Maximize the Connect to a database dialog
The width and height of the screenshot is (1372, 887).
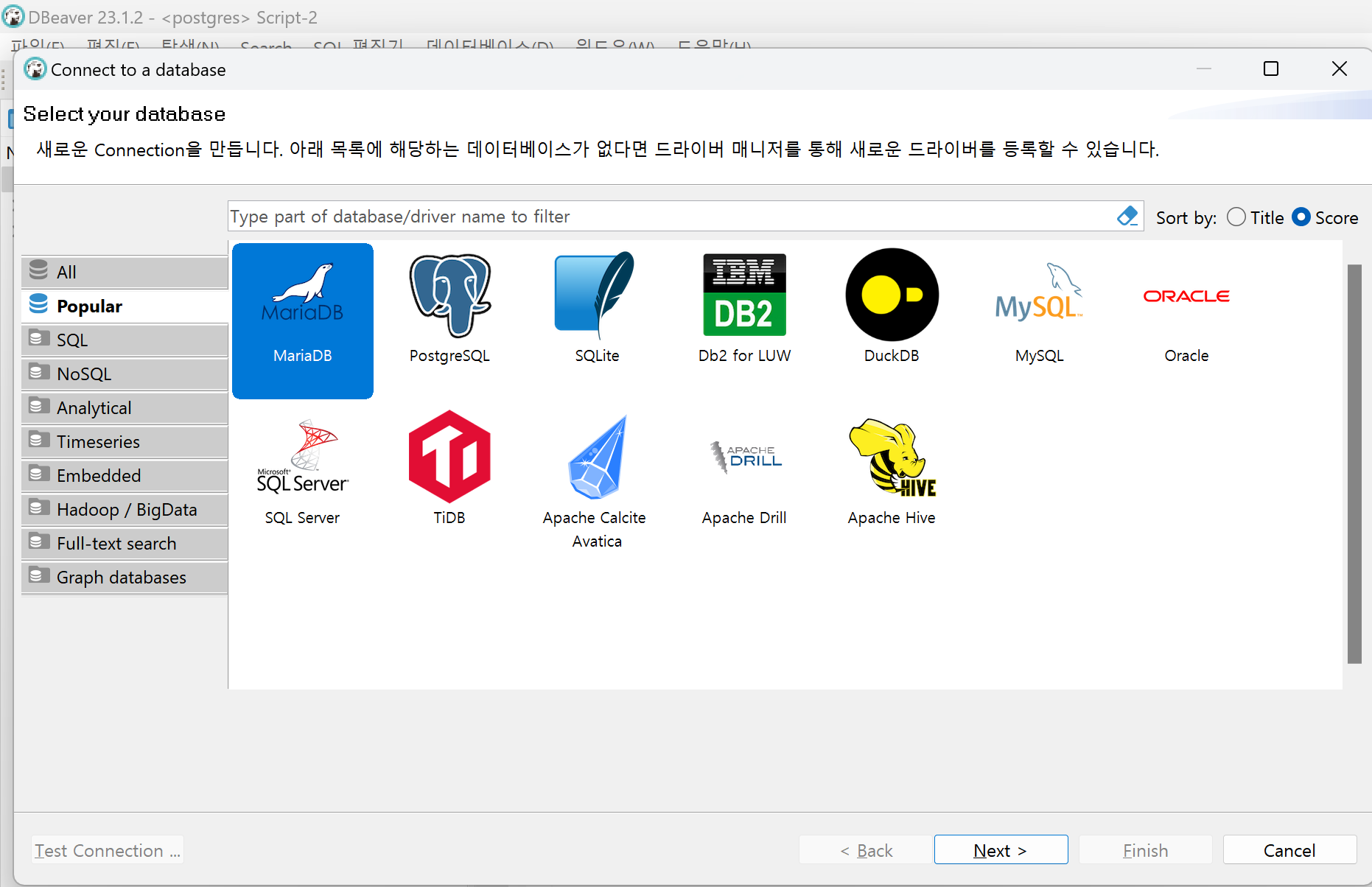pyautogui.click(x=1271, y=69)
